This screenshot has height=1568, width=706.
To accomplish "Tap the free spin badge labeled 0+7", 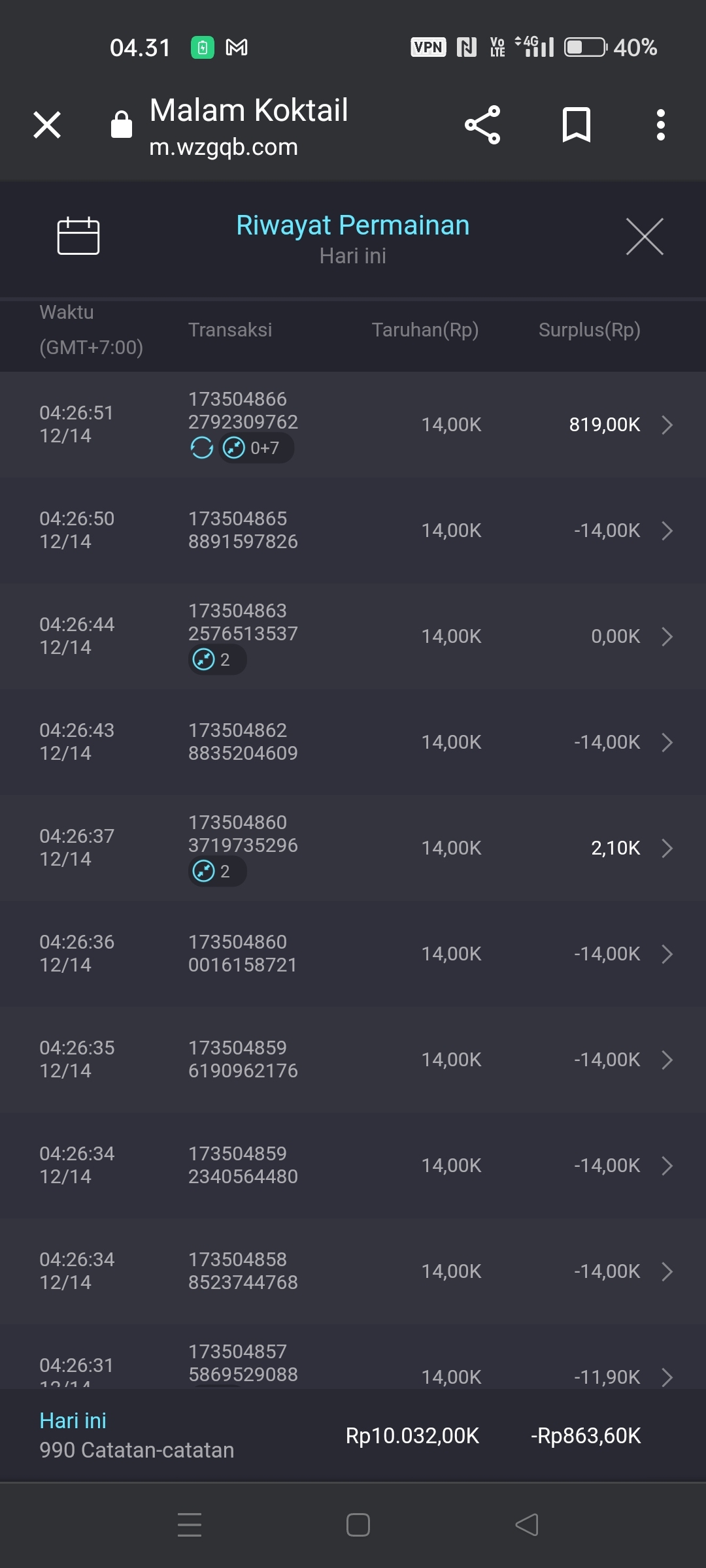I will click(256, 448).
